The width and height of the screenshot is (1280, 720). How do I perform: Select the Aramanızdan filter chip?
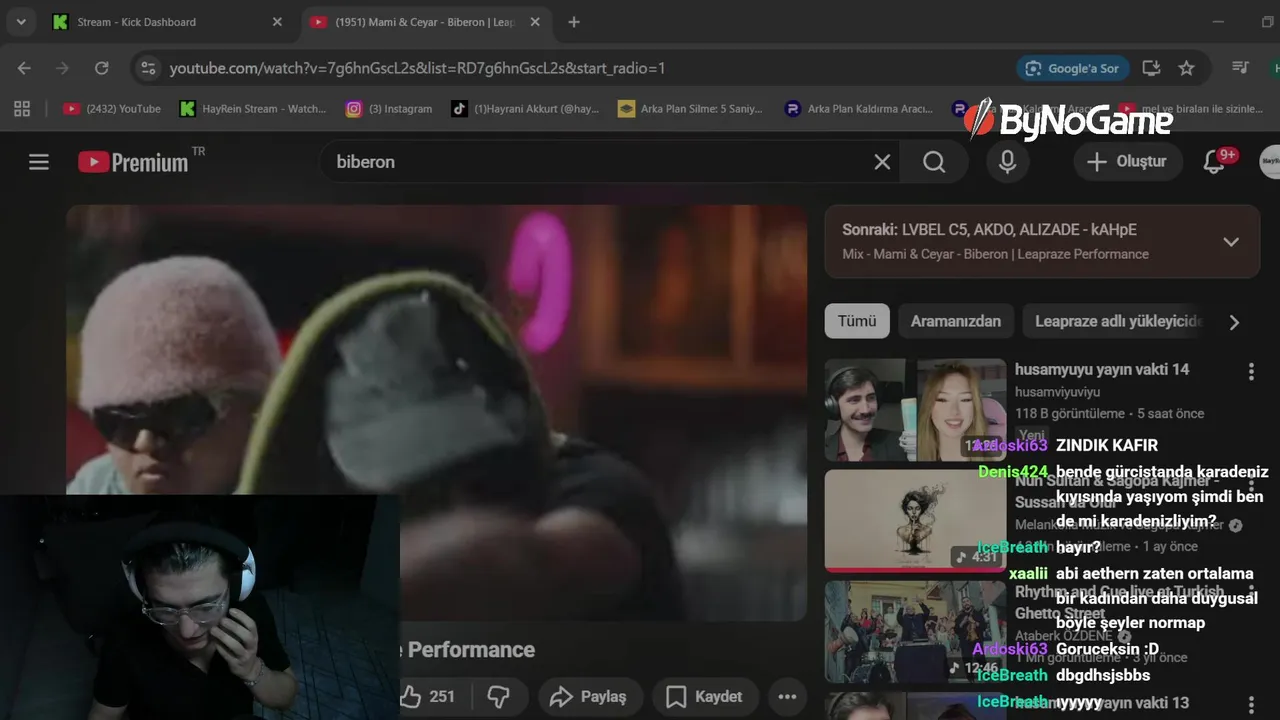[x=956, y=321]
